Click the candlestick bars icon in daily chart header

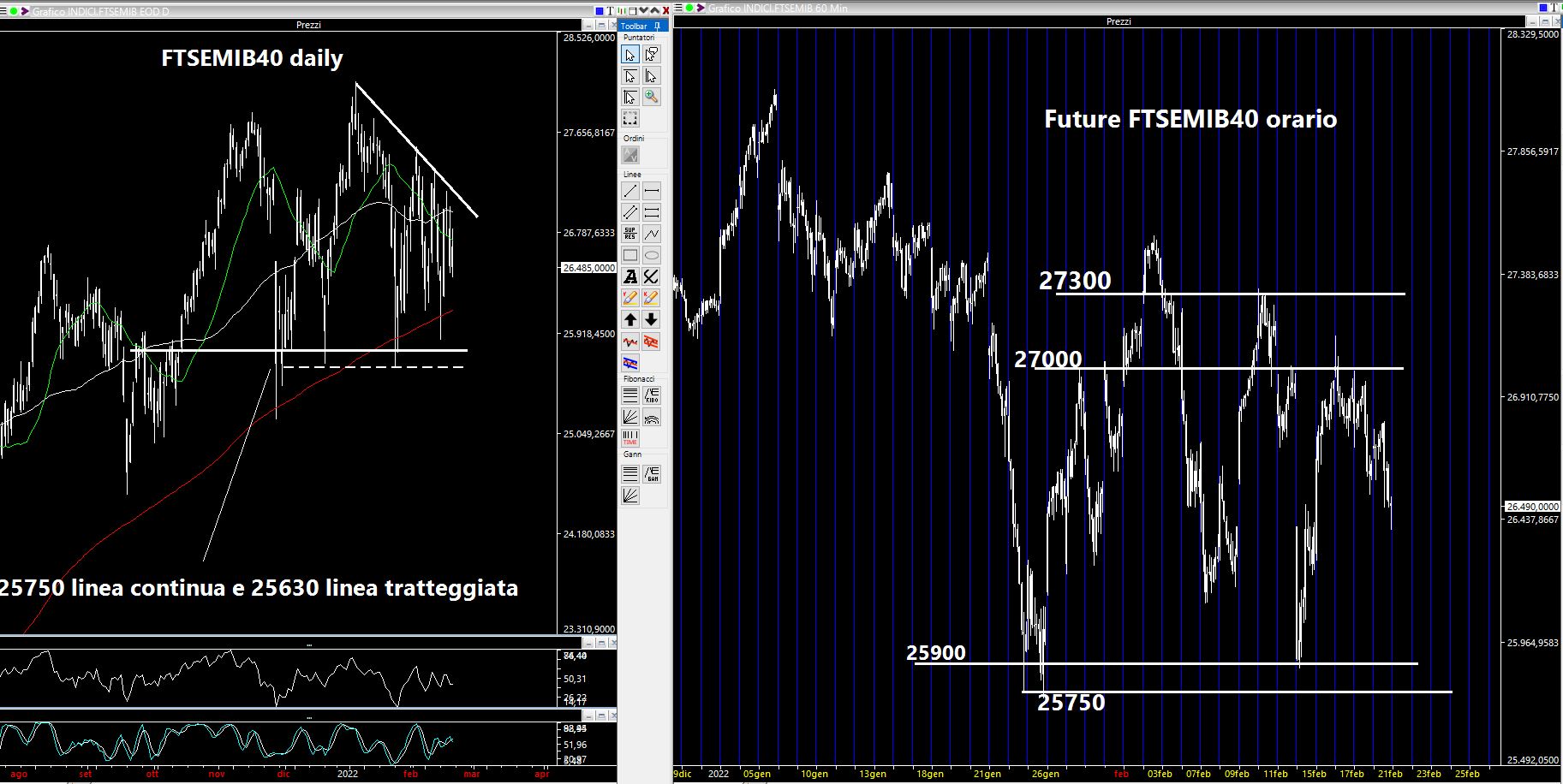pos(622,10)
